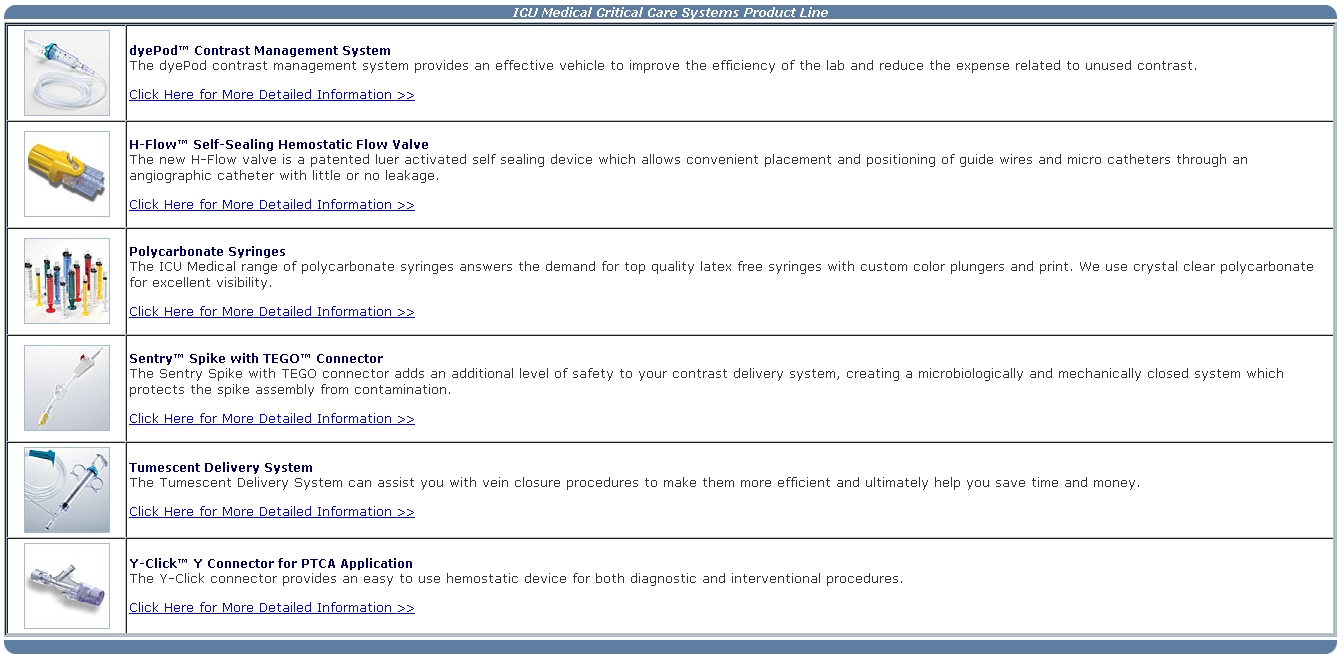Click the dyePod Contrast Management System heading
This screenshot has height=658, width=1344.
tap(260, 51)
